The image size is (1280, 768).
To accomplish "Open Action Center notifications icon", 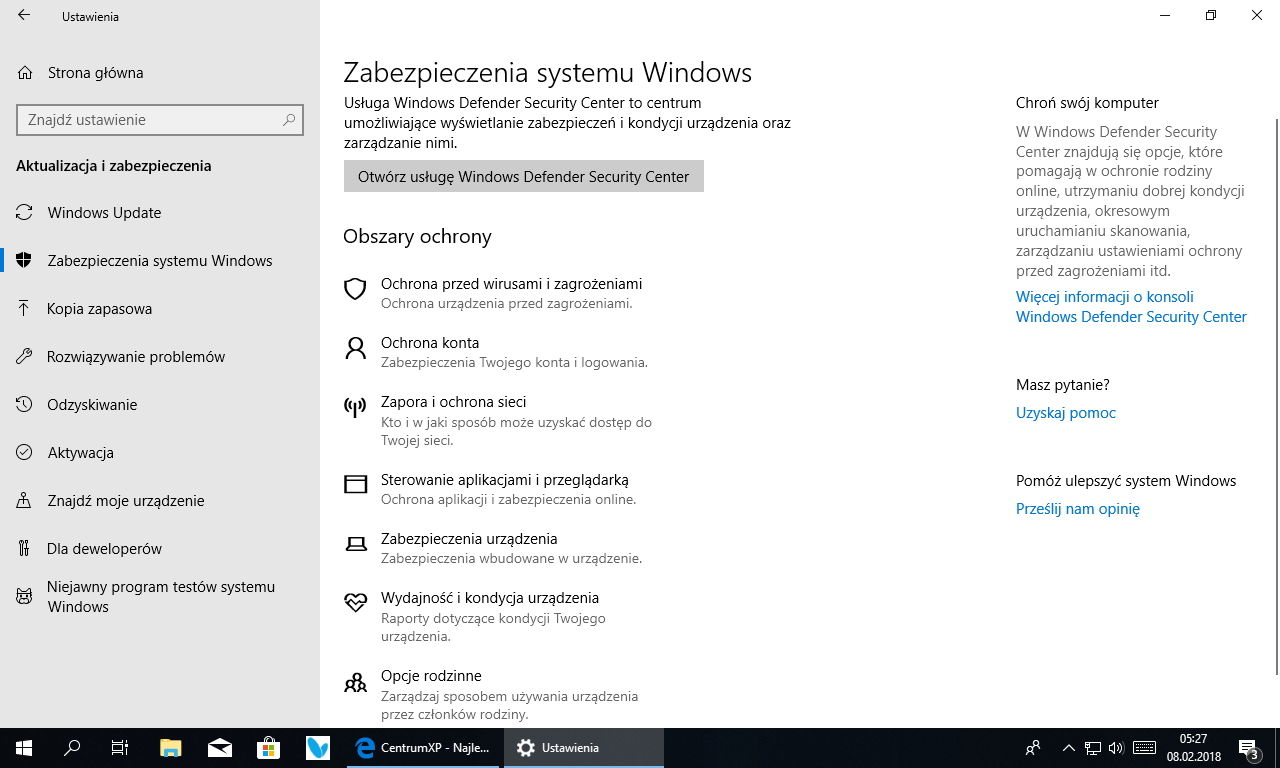I will pyautogui.click(x=1248, y=748).
